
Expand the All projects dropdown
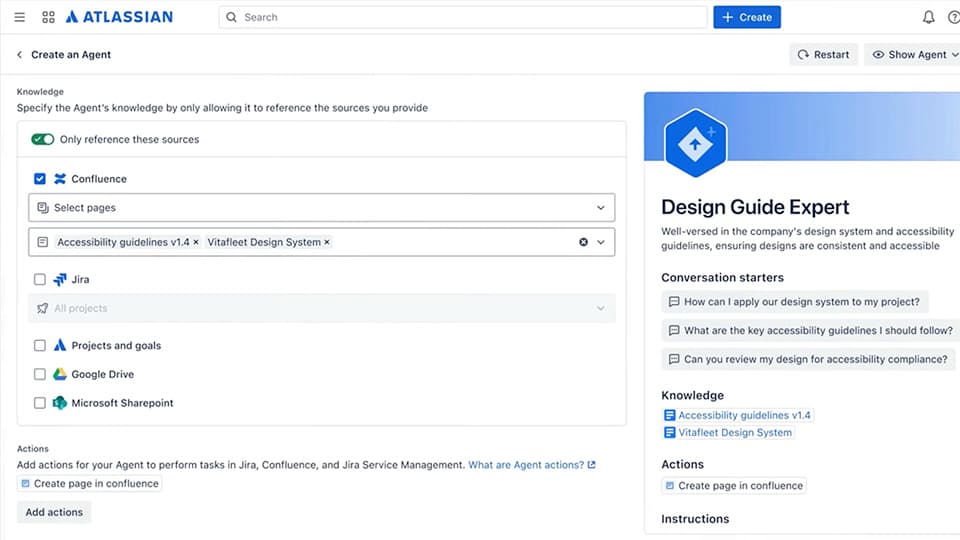[x=601, y=308]
